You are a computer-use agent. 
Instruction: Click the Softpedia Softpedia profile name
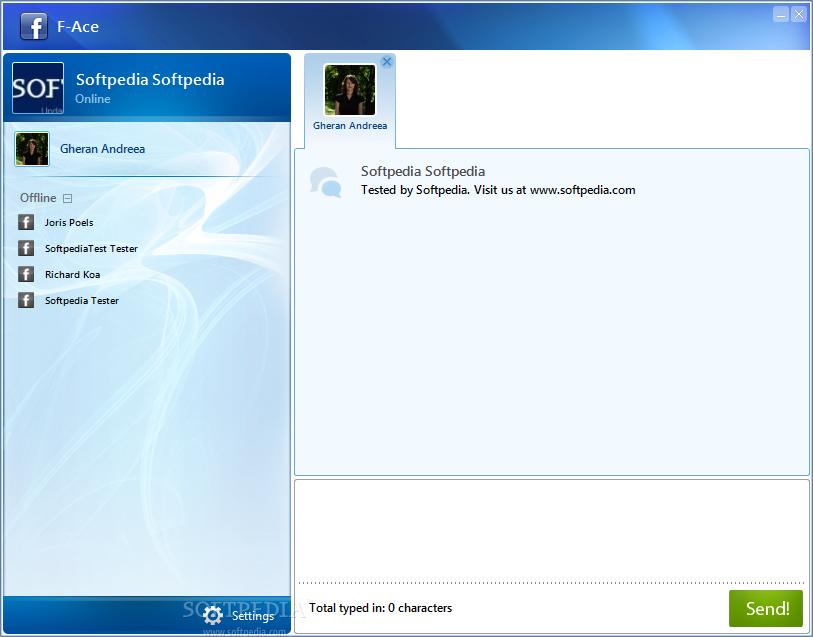tap(150, 79)
